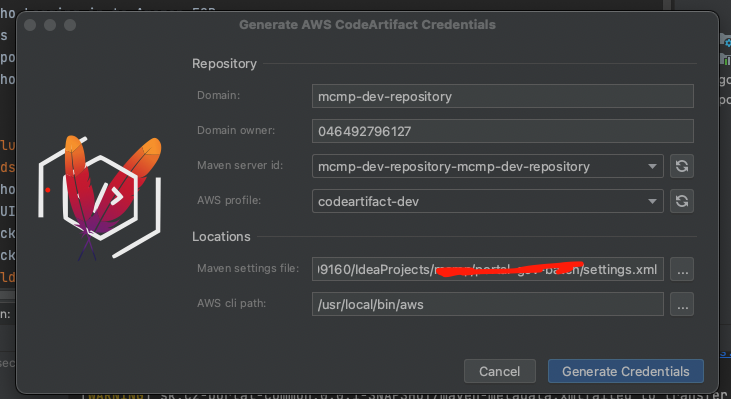Click the 'Domain:' label

(219, 95)
